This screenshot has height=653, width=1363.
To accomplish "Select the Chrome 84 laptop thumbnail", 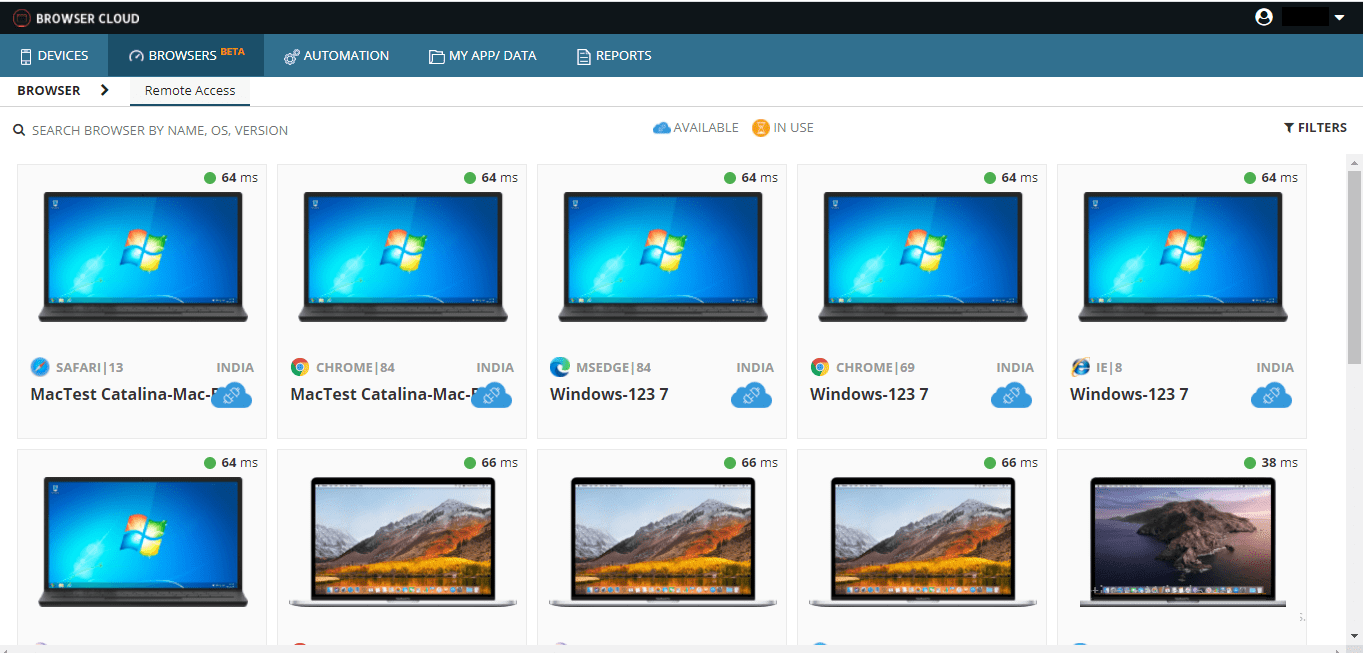I will point(403,257).
